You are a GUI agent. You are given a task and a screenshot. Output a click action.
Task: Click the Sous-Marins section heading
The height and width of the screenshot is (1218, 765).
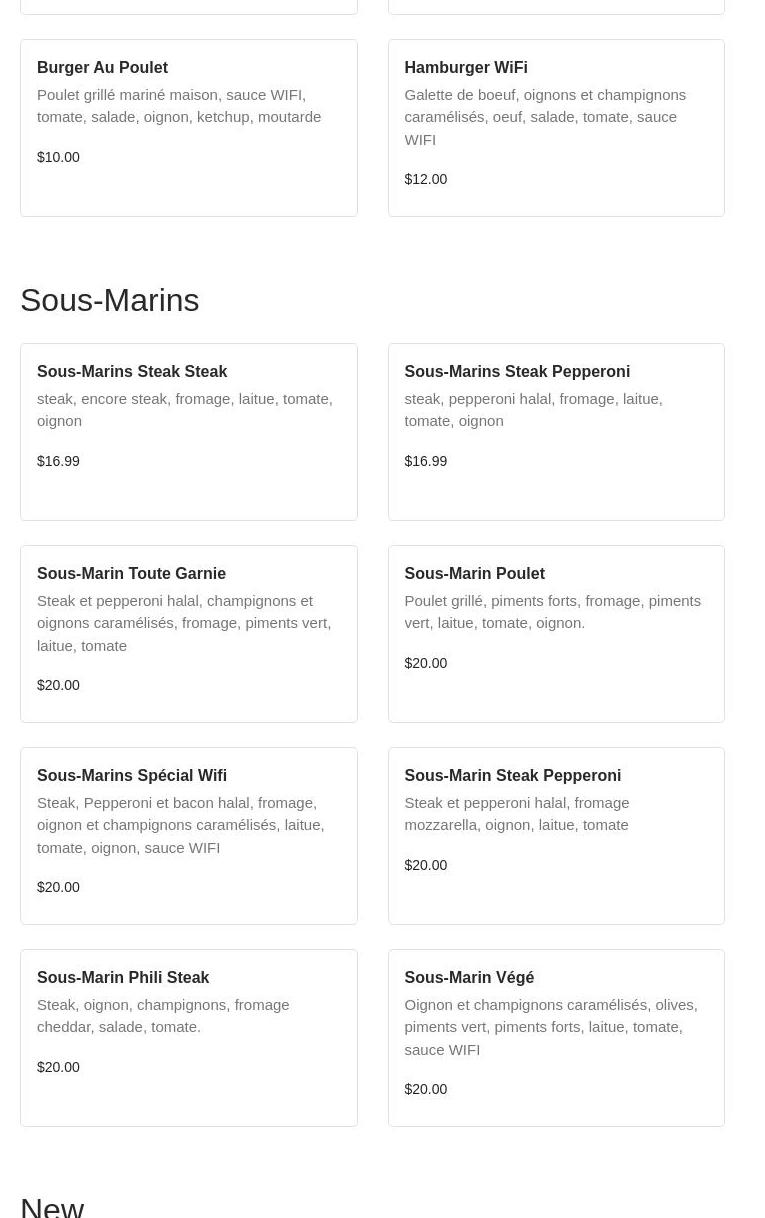pyautogui.click(x=110, y=300)
